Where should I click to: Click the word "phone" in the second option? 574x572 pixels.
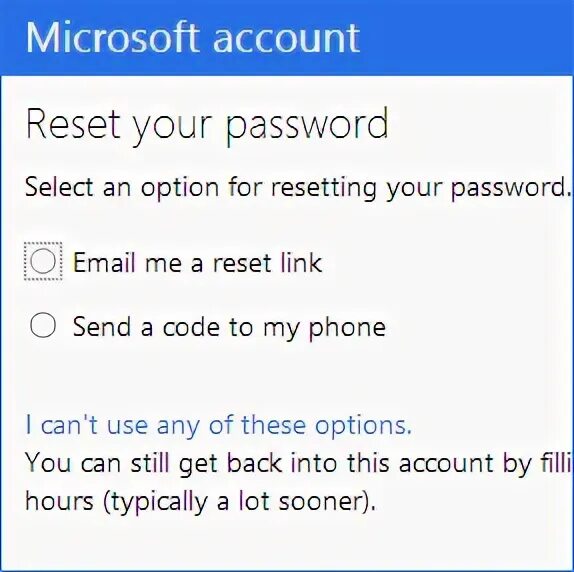coord(347,328)
